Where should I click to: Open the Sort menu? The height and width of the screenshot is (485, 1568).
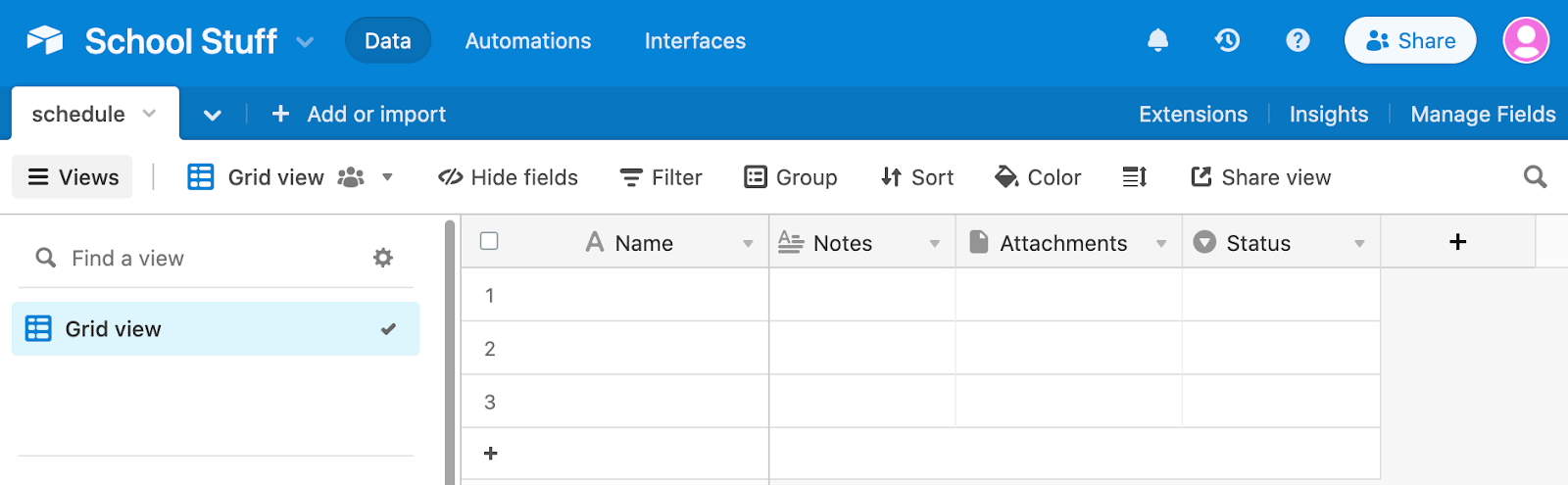coord(916,177)
